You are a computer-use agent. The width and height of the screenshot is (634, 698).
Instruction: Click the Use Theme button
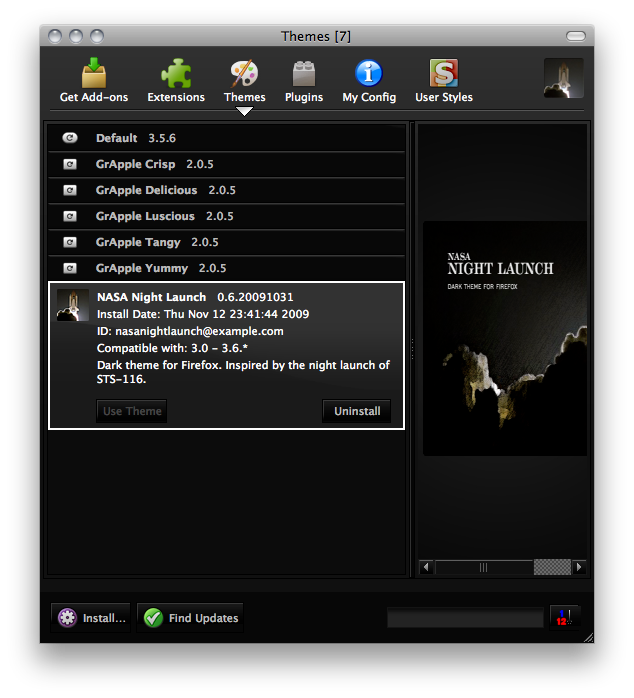pos(132,411)
